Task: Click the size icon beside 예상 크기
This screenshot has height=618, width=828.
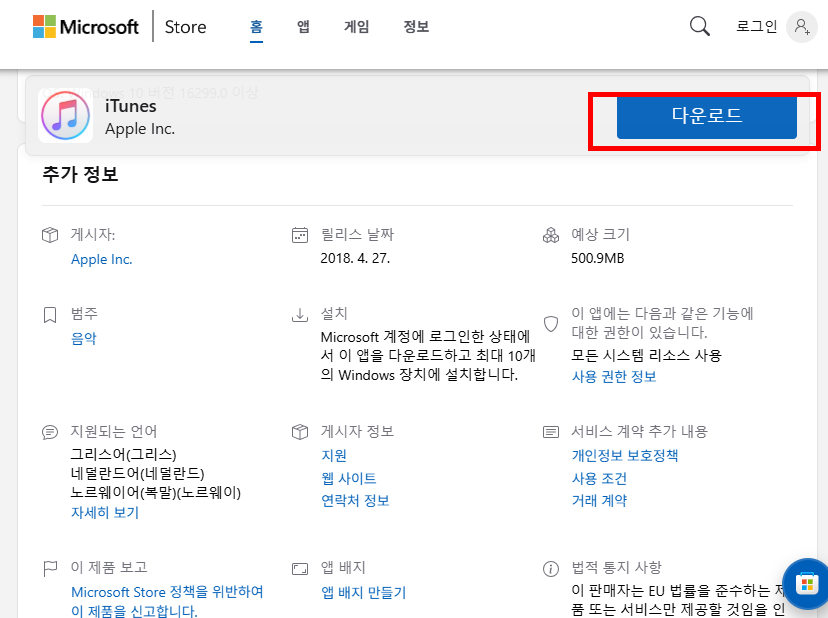Action: click(551, 235)
